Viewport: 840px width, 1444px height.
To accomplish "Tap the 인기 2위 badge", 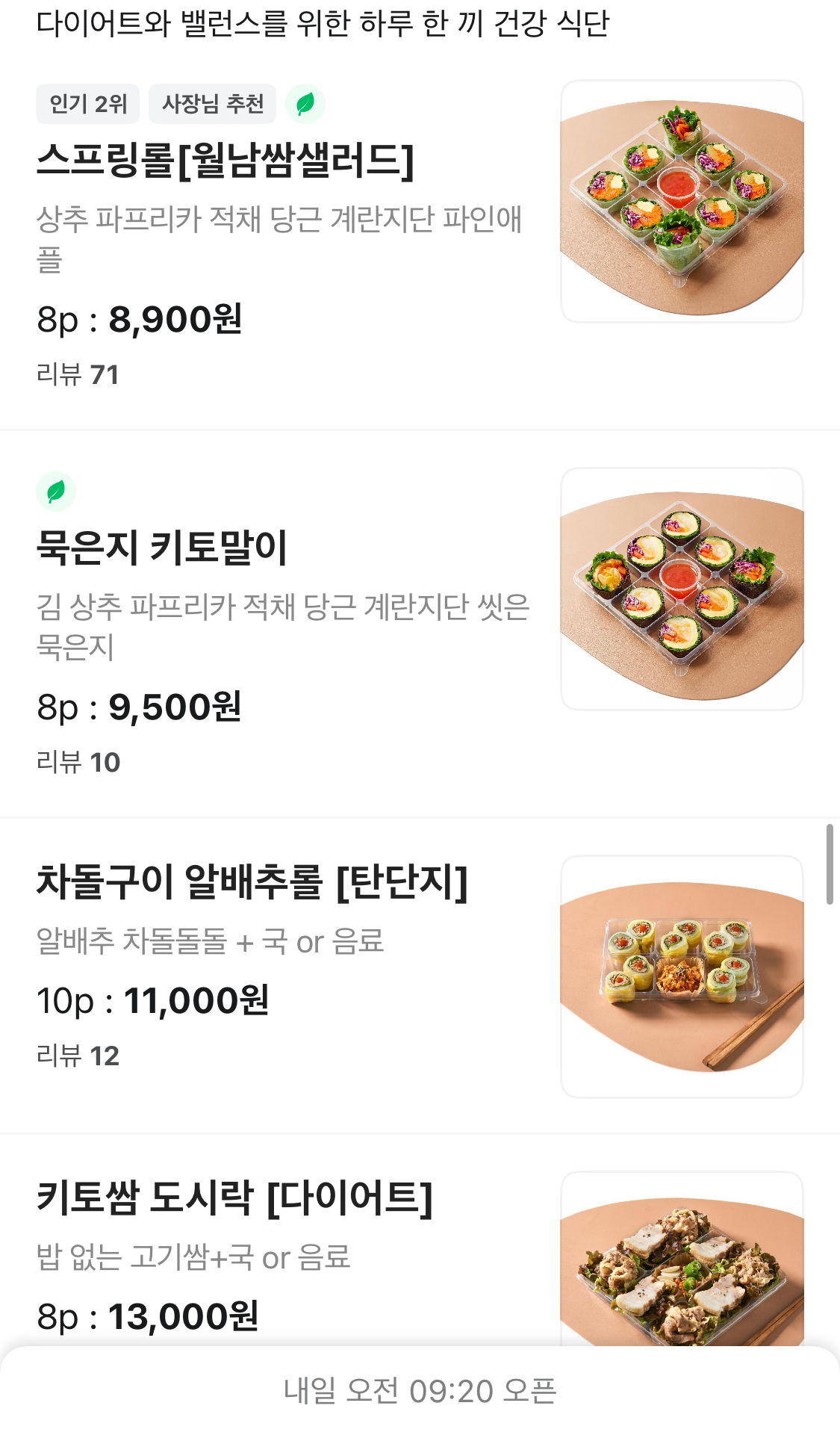I will click(x=87, y=104).
